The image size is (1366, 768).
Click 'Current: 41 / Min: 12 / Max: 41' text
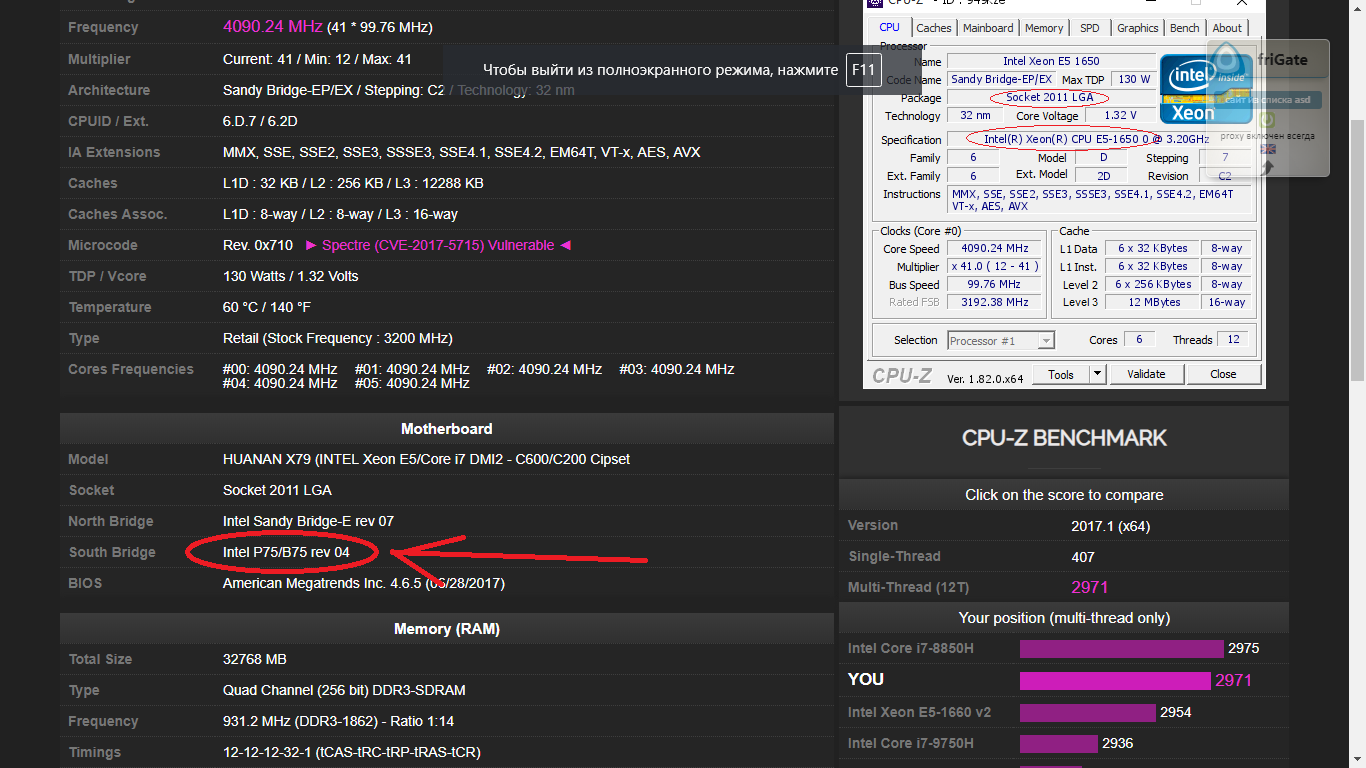point(317,59)
